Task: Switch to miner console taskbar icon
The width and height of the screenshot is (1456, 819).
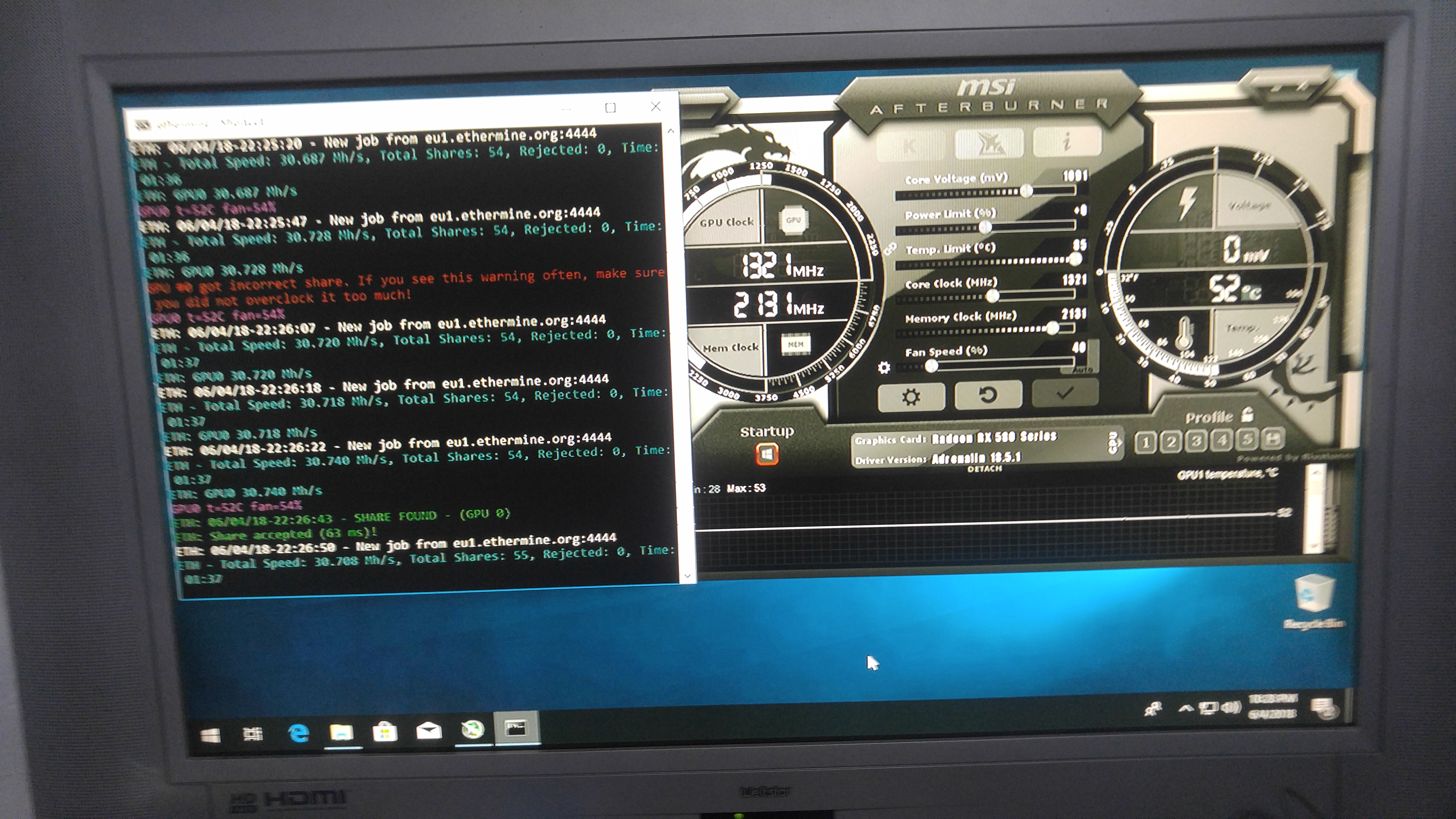Action: point(517,728)
